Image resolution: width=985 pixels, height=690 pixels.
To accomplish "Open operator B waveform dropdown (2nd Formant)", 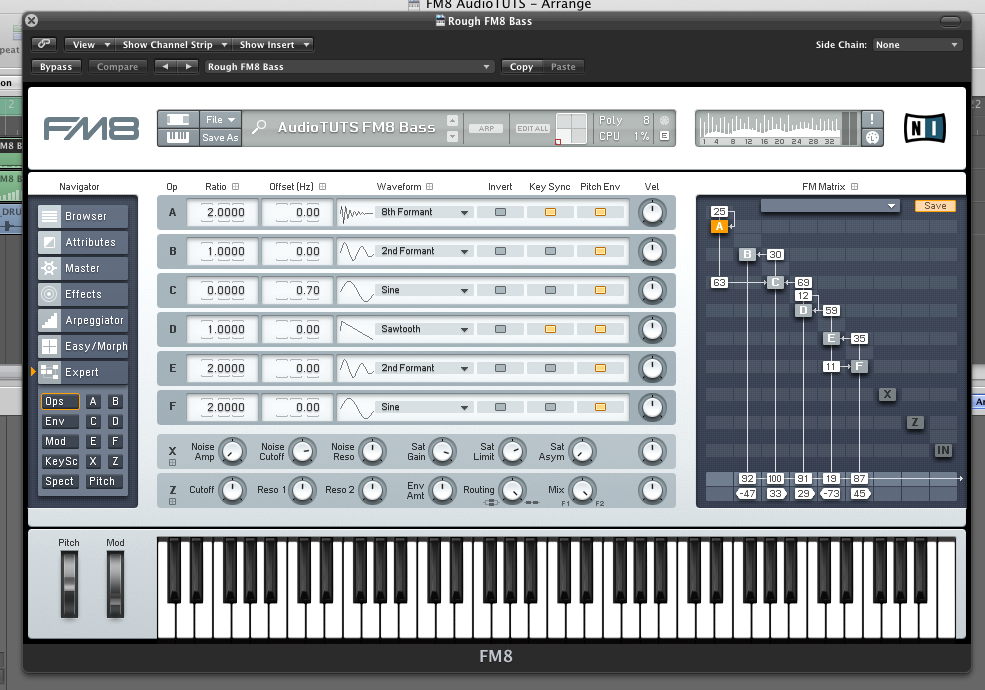I will point(424,251).
